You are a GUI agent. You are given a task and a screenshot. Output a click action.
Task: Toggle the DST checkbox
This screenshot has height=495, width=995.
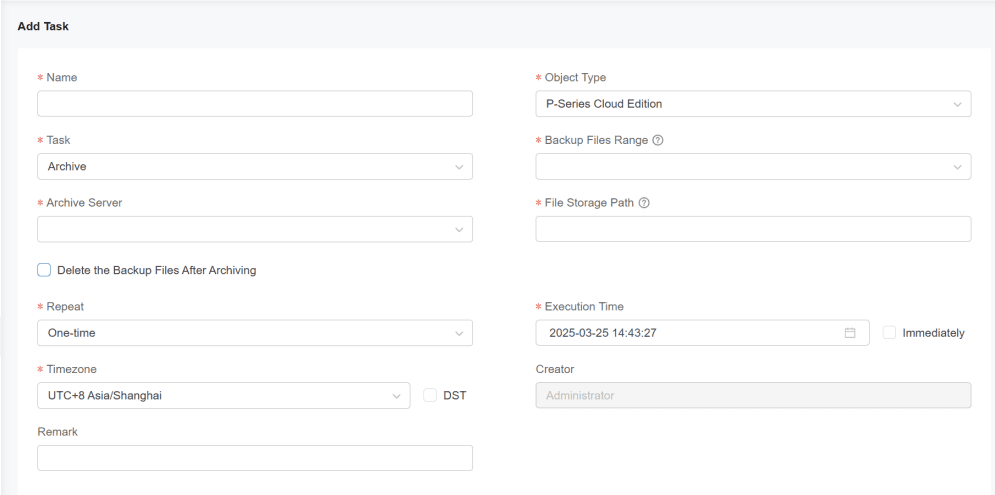(x=430, y=395)
